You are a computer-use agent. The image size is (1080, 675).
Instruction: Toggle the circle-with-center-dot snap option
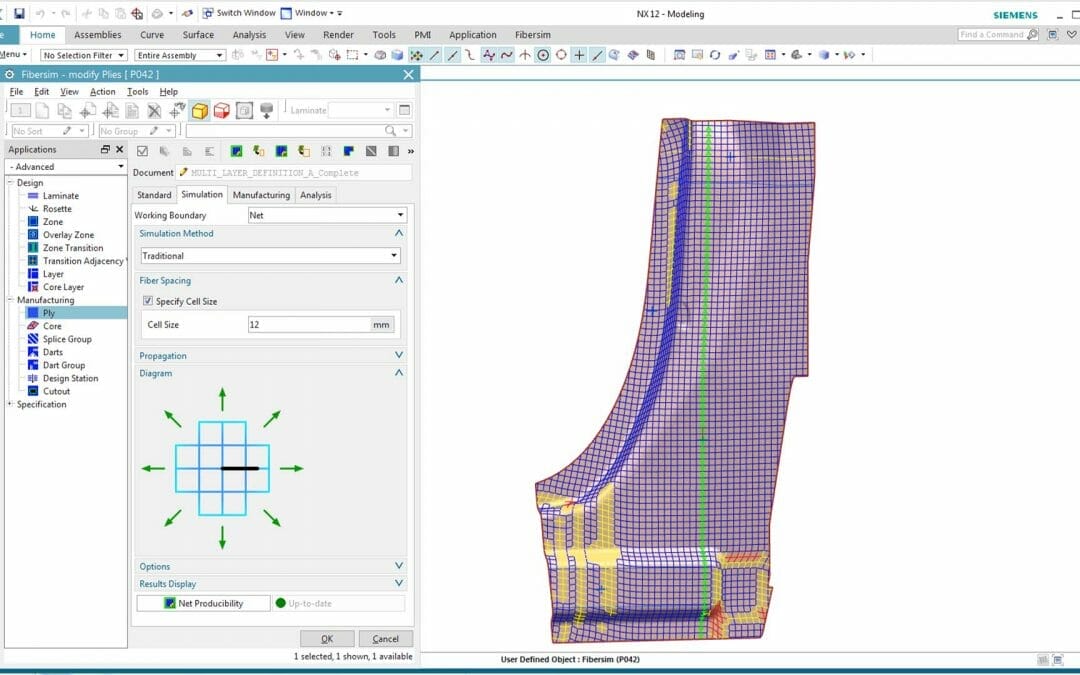tap(543, 55)
